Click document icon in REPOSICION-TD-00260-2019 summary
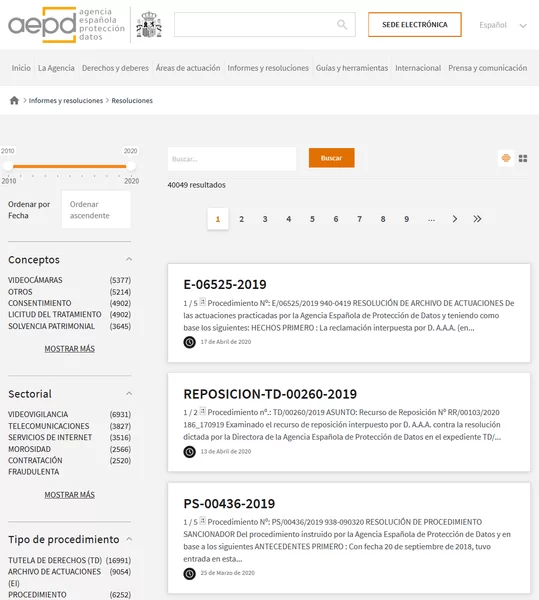 (x=202, y=411)
